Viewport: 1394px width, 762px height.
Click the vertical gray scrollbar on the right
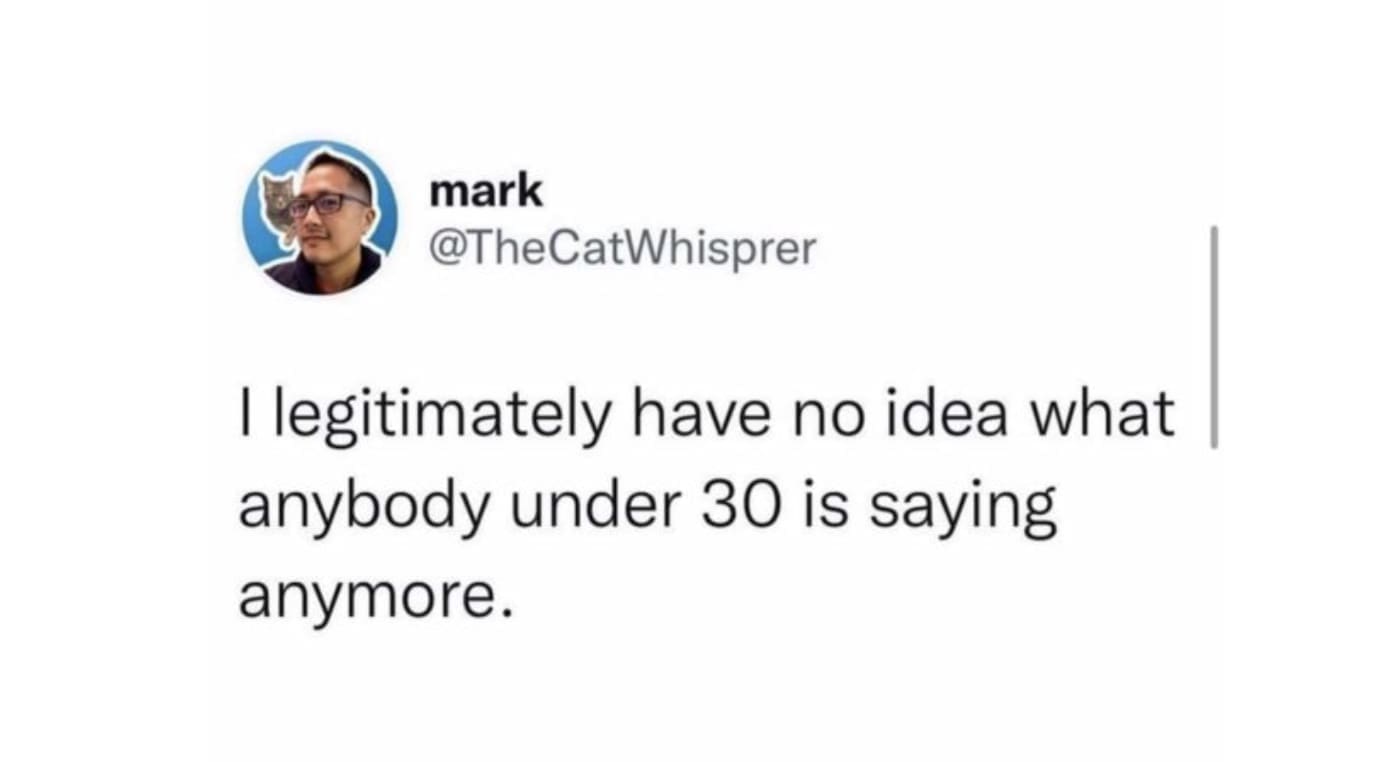tap(1213, 337)
